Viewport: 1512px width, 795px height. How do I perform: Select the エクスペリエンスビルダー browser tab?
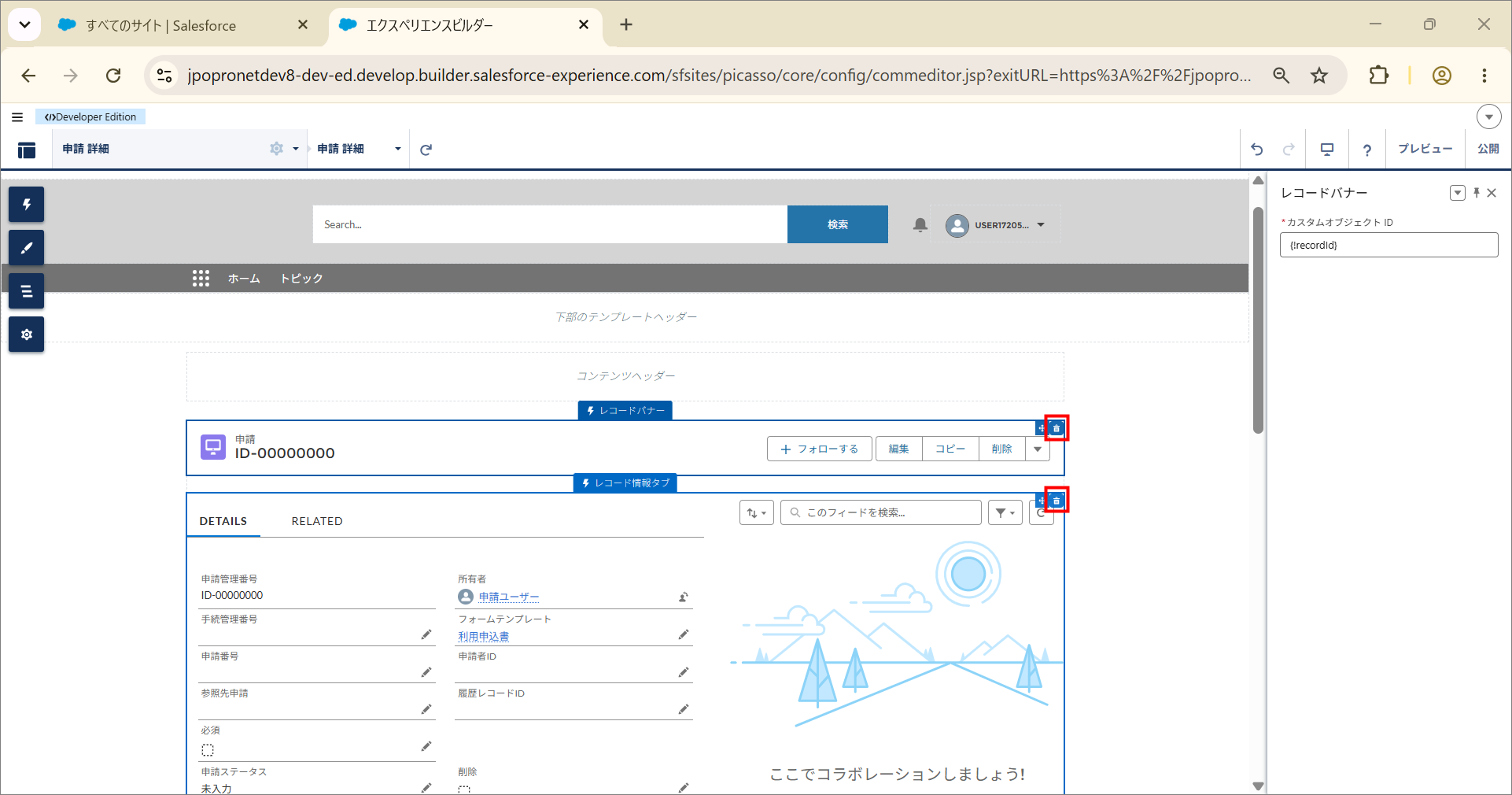click(x=430, y=25)
